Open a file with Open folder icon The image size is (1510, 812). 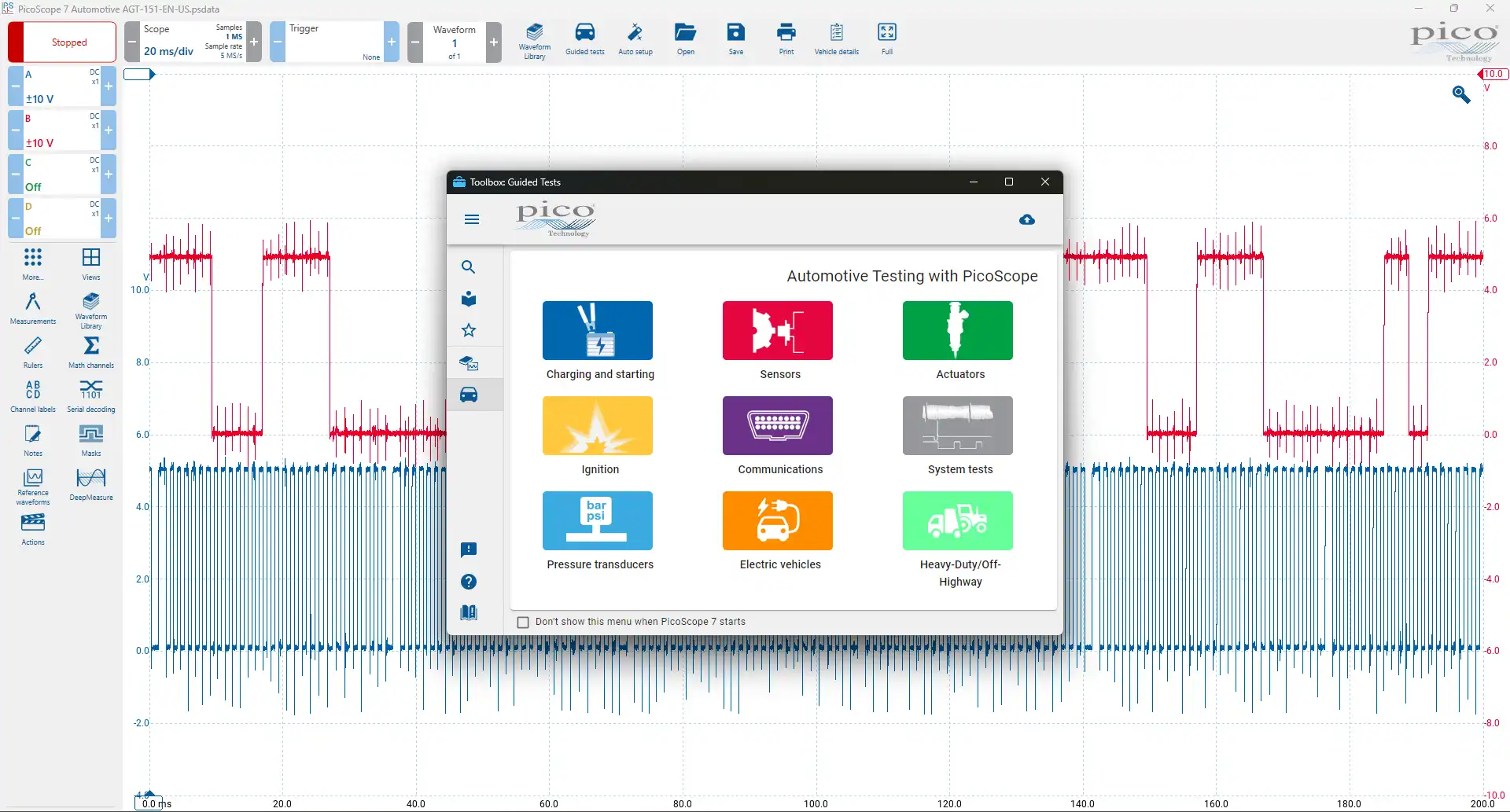[686, 39]
